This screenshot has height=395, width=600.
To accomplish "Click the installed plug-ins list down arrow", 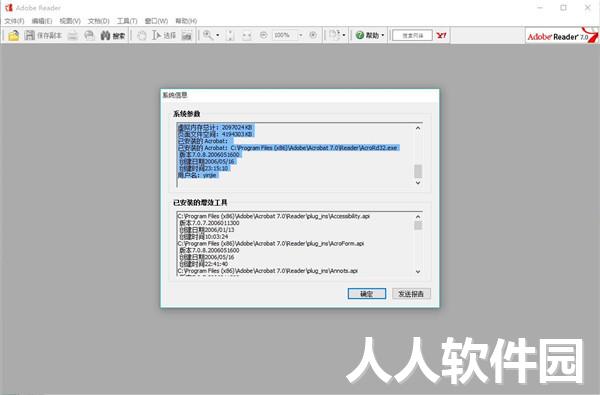I will (x=418, y=271).
